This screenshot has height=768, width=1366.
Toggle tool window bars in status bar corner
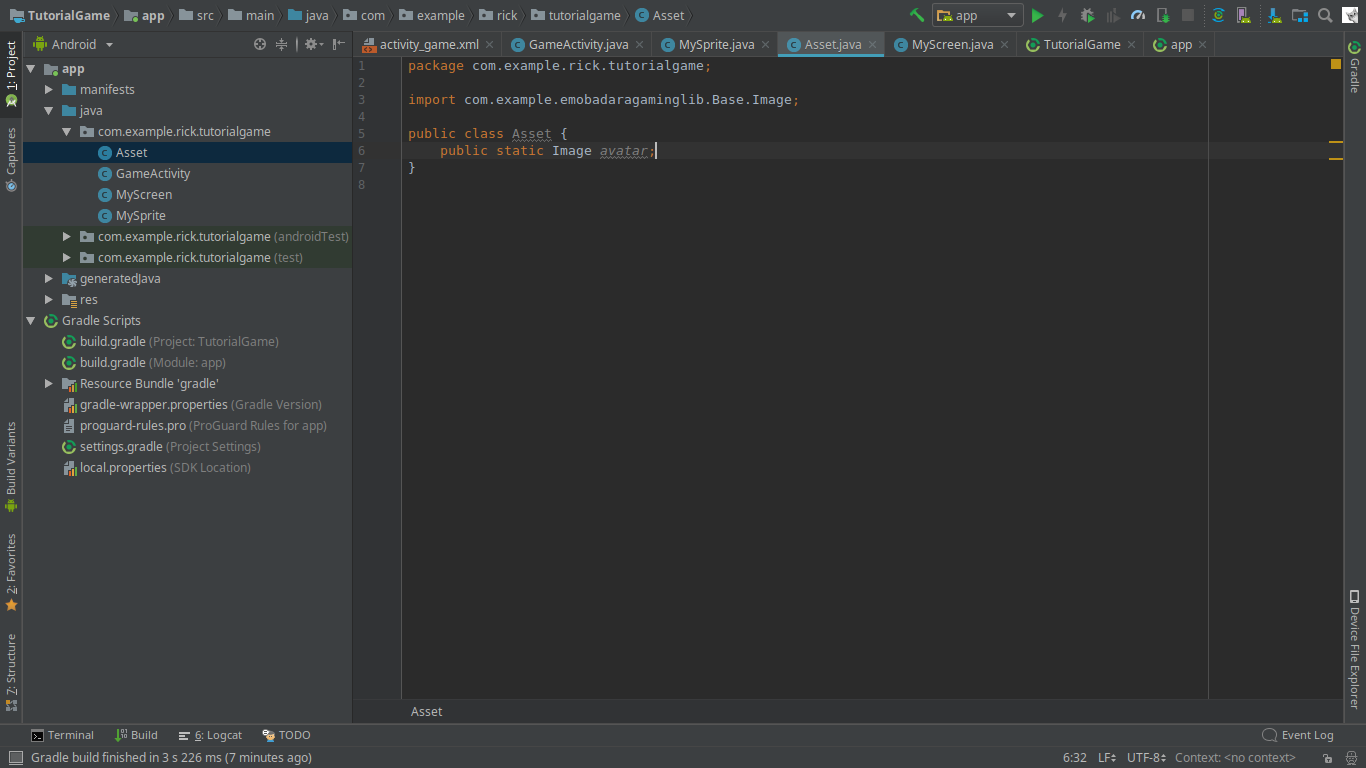coord(15,758)
